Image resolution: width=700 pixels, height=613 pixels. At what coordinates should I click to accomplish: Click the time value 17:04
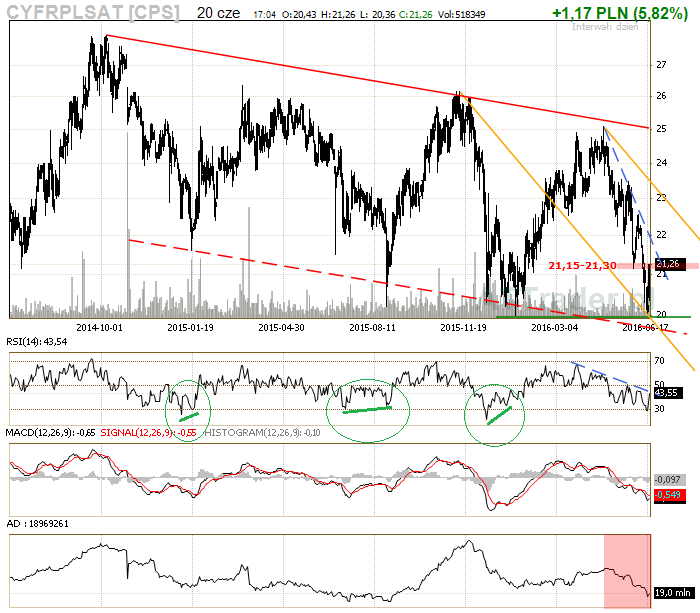[x=264, y=15]
